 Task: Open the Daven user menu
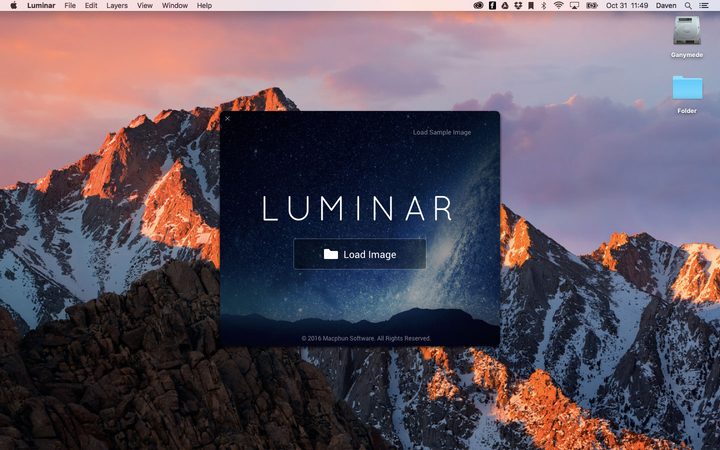point(666,6)
